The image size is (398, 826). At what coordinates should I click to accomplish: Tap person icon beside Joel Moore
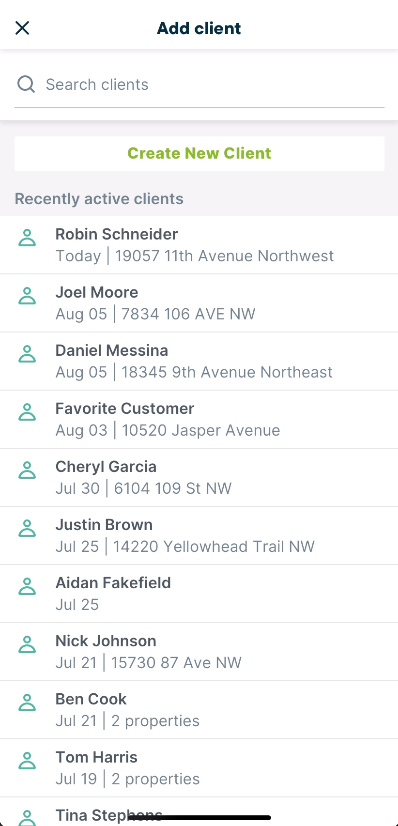pyautogui.click(x=27, y=296)
